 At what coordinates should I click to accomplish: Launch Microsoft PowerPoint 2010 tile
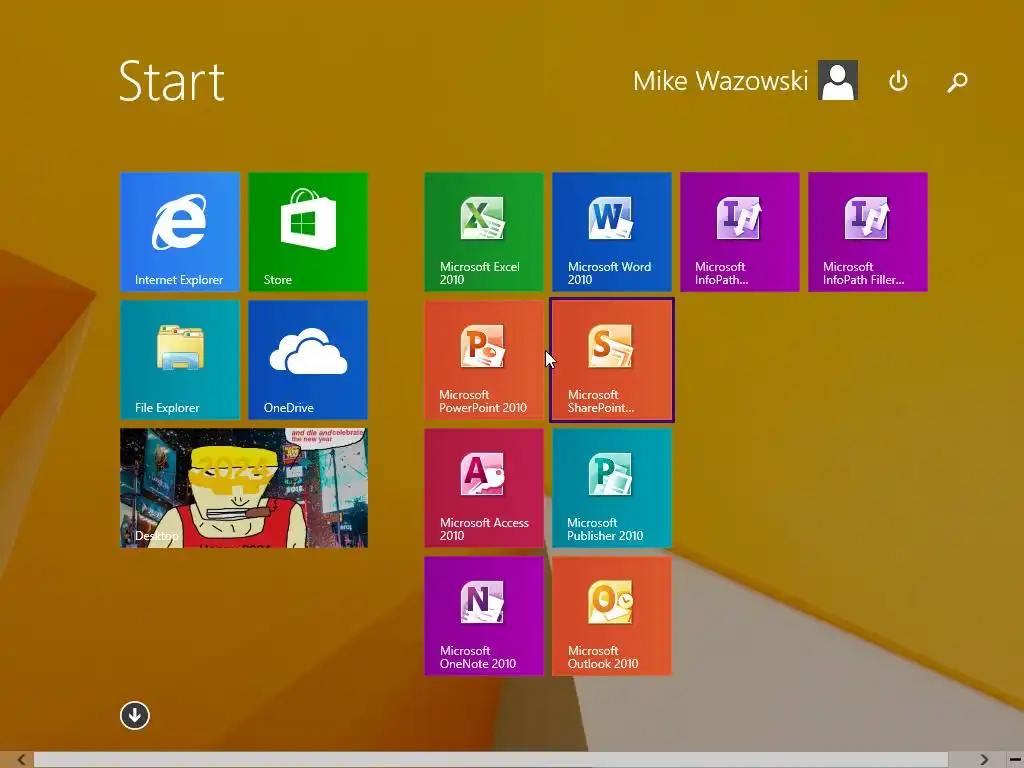click(x=484, y=360)
